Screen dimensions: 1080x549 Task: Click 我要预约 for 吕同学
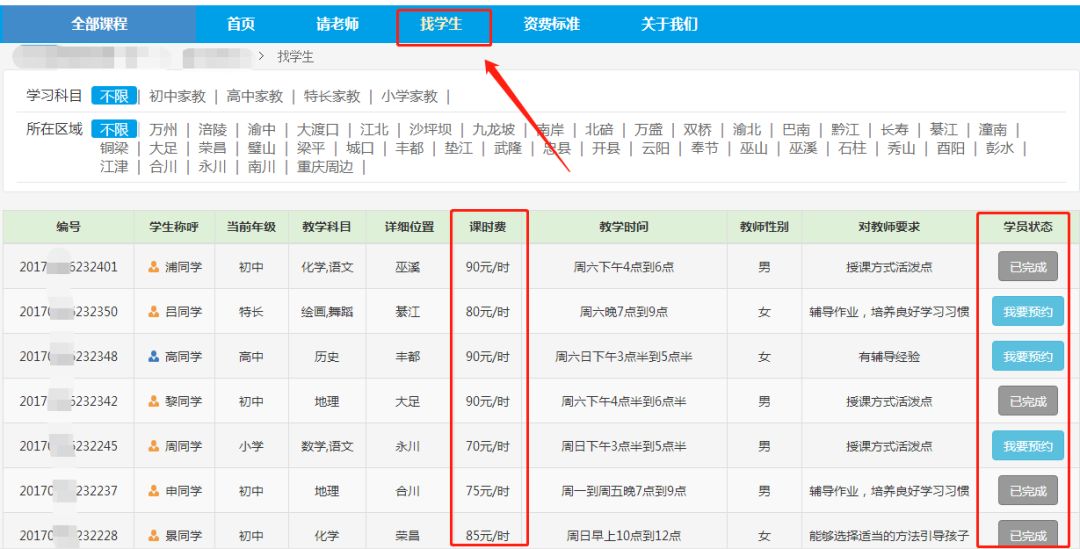[x=1028, y=311]
